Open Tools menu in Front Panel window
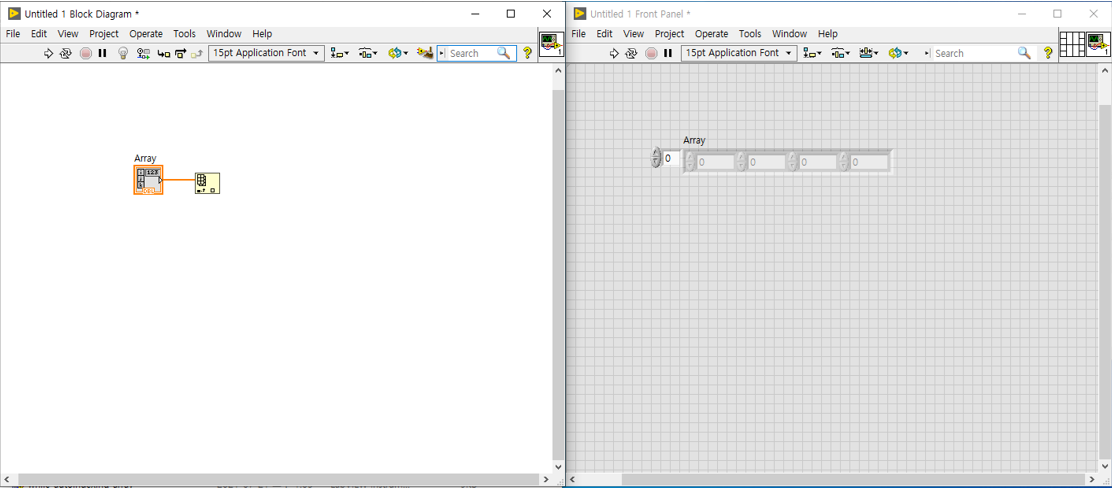Viewport: 1112px width, 488px height. click(x=750, y=33)
